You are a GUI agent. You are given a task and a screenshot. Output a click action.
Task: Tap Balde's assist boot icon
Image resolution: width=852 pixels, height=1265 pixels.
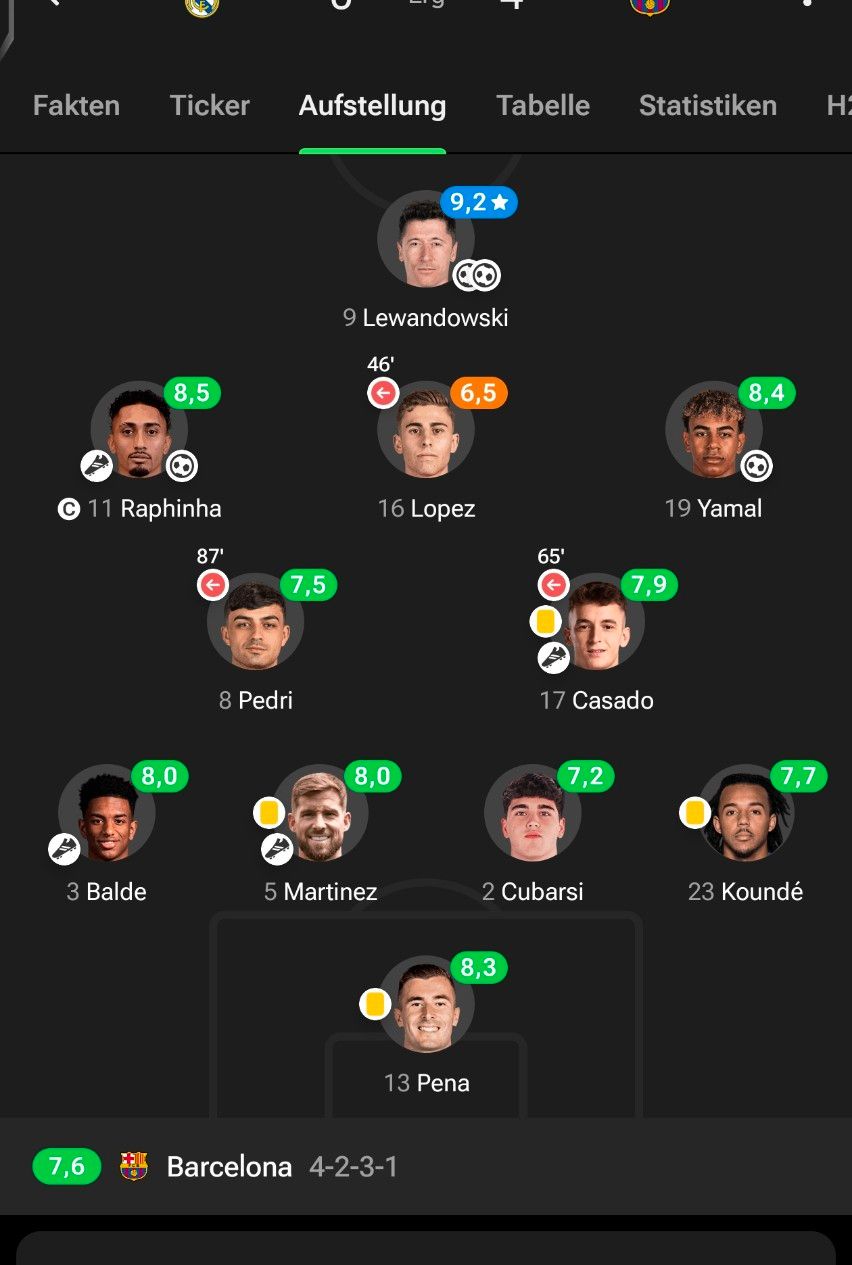(64, 849)
